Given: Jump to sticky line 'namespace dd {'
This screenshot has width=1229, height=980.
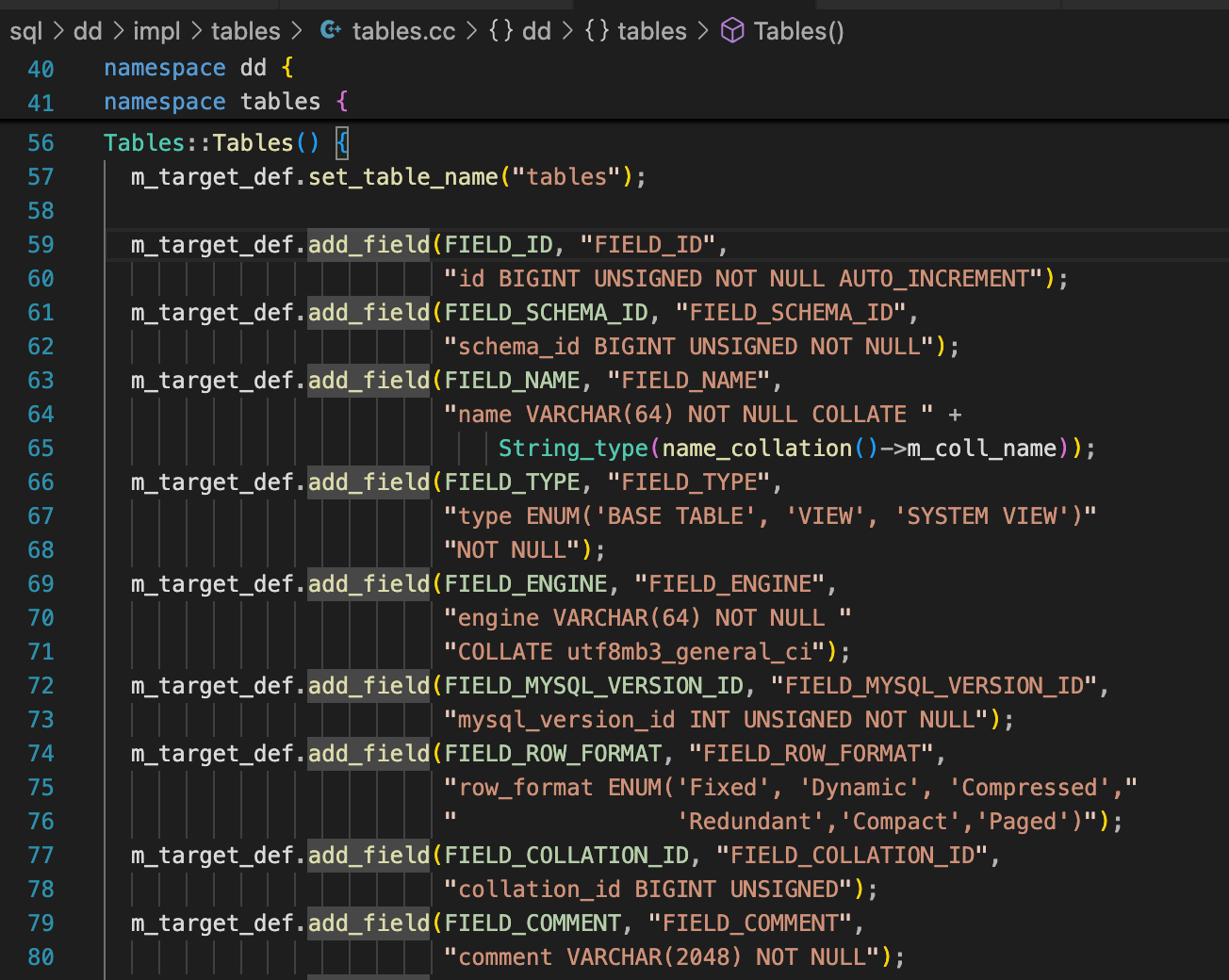Looking at the screenshot, I should pyautogui.click(x=198, y=68).
